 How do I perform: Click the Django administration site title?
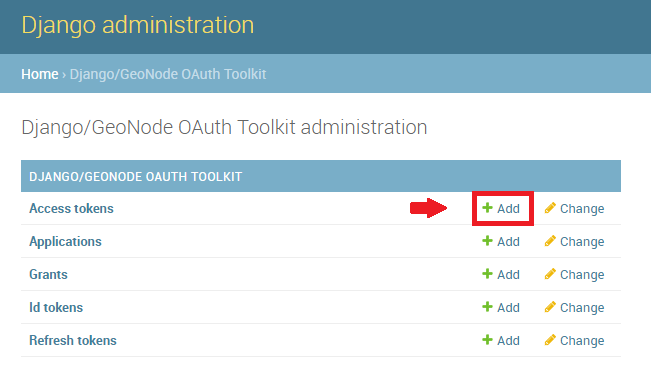point(137,25)
